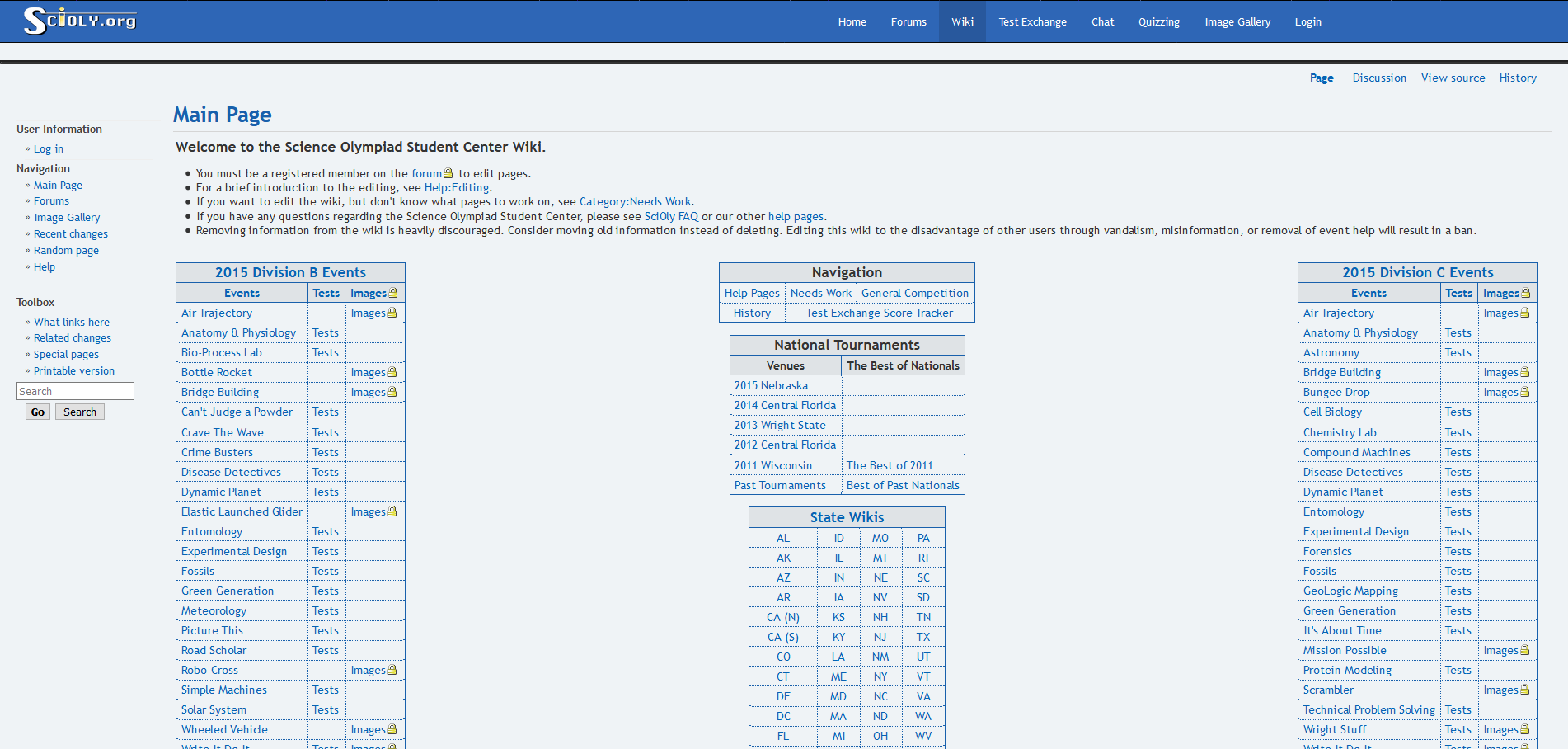Open Elastic Launched Glider Images link

click(368, 512)
